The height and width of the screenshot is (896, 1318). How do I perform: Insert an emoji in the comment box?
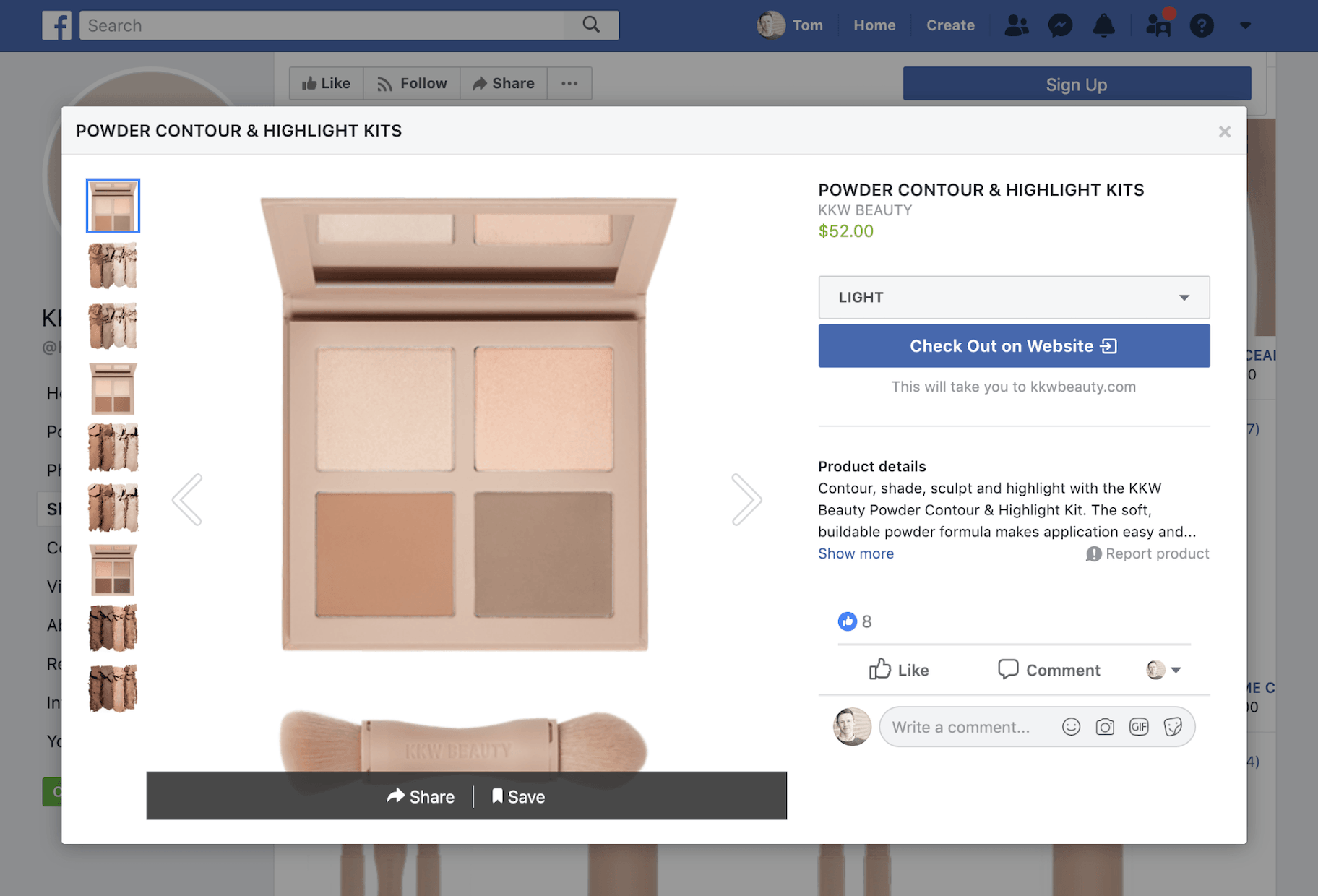pos(1071,727)
